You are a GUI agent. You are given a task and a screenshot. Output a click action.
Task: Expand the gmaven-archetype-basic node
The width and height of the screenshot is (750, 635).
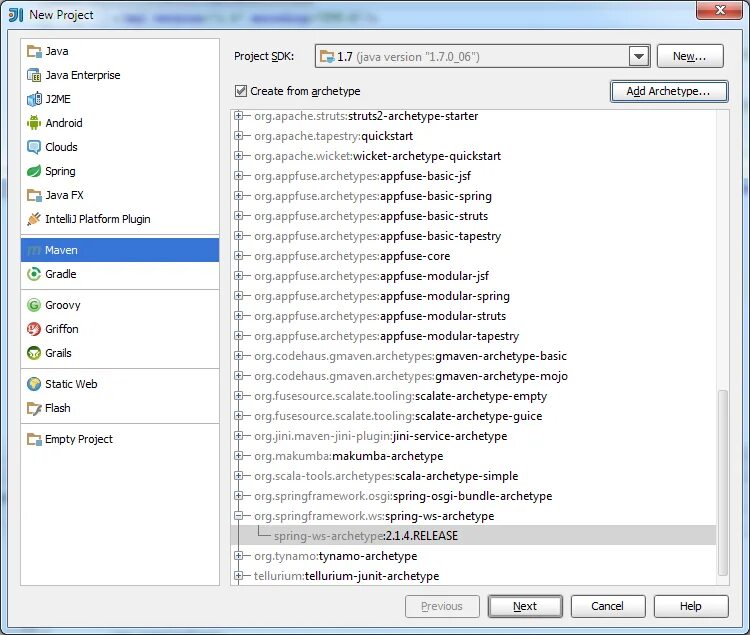coord(238,356)
